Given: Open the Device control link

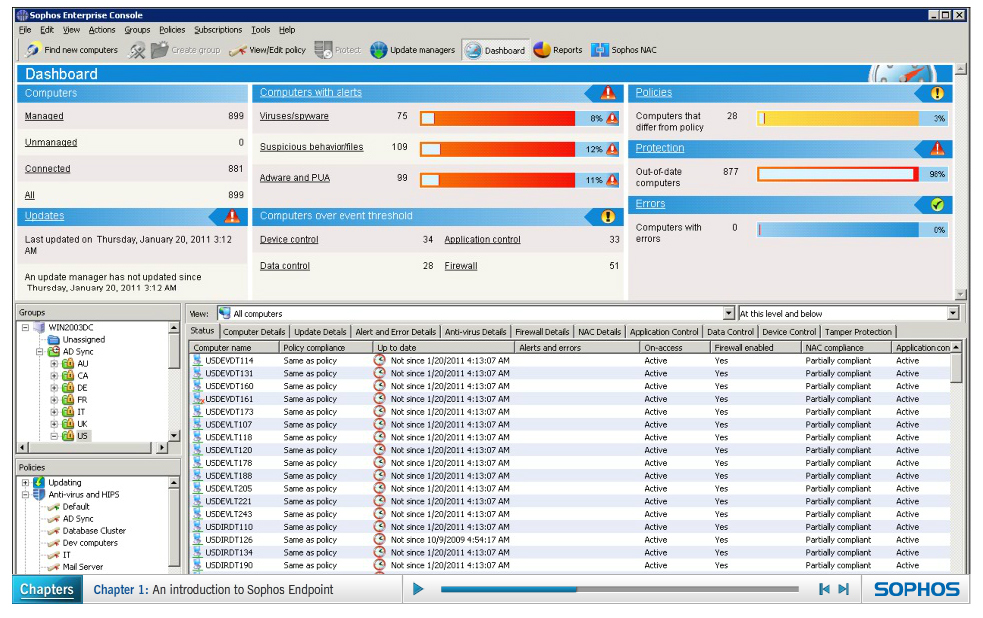Looking at the screenshot, I should coord(289,239).
